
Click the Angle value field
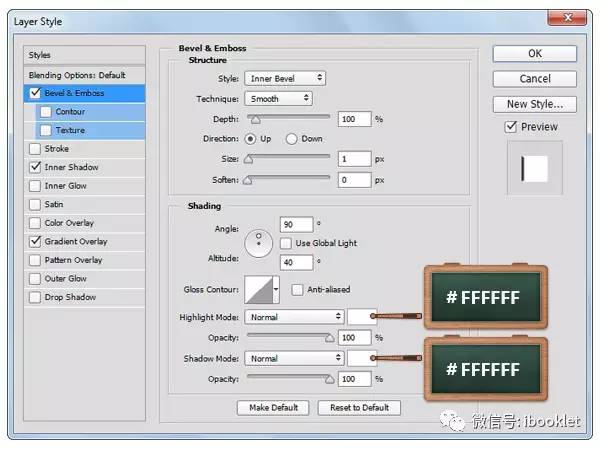297,224
